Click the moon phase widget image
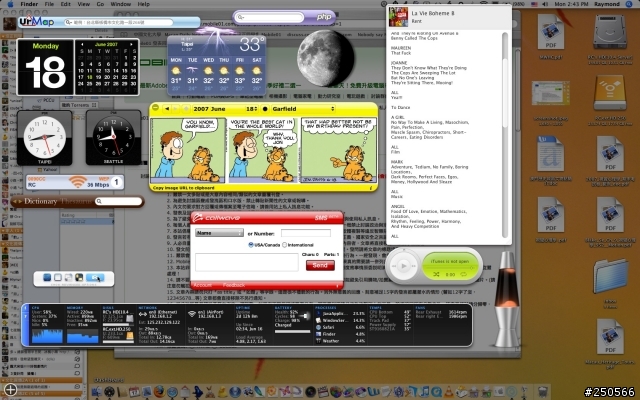The image size is (640, 400). click(x=326, y=58)
